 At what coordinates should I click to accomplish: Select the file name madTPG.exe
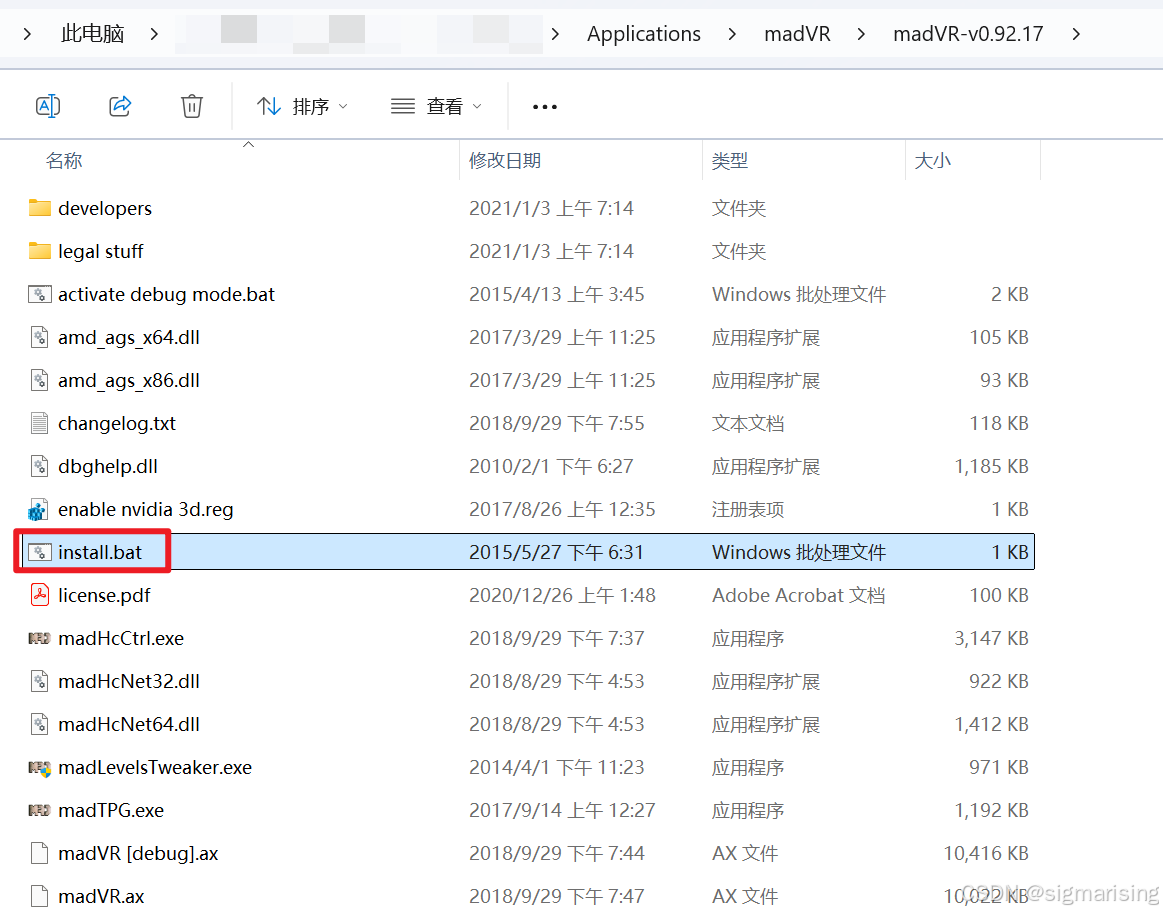[x=111, y=811]
